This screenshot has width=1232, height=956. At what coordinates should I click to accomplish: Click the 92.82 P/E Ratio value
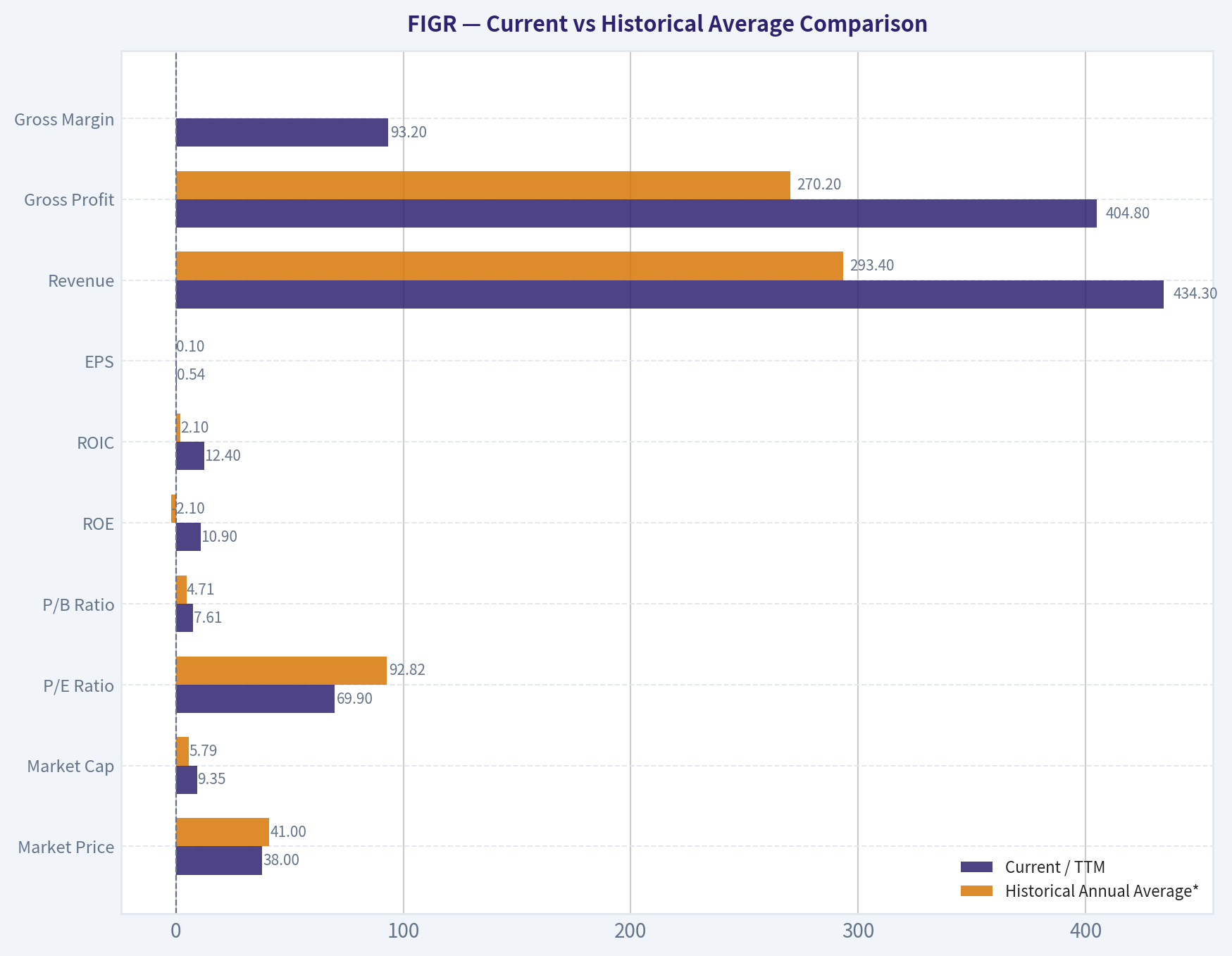[407, 670]
